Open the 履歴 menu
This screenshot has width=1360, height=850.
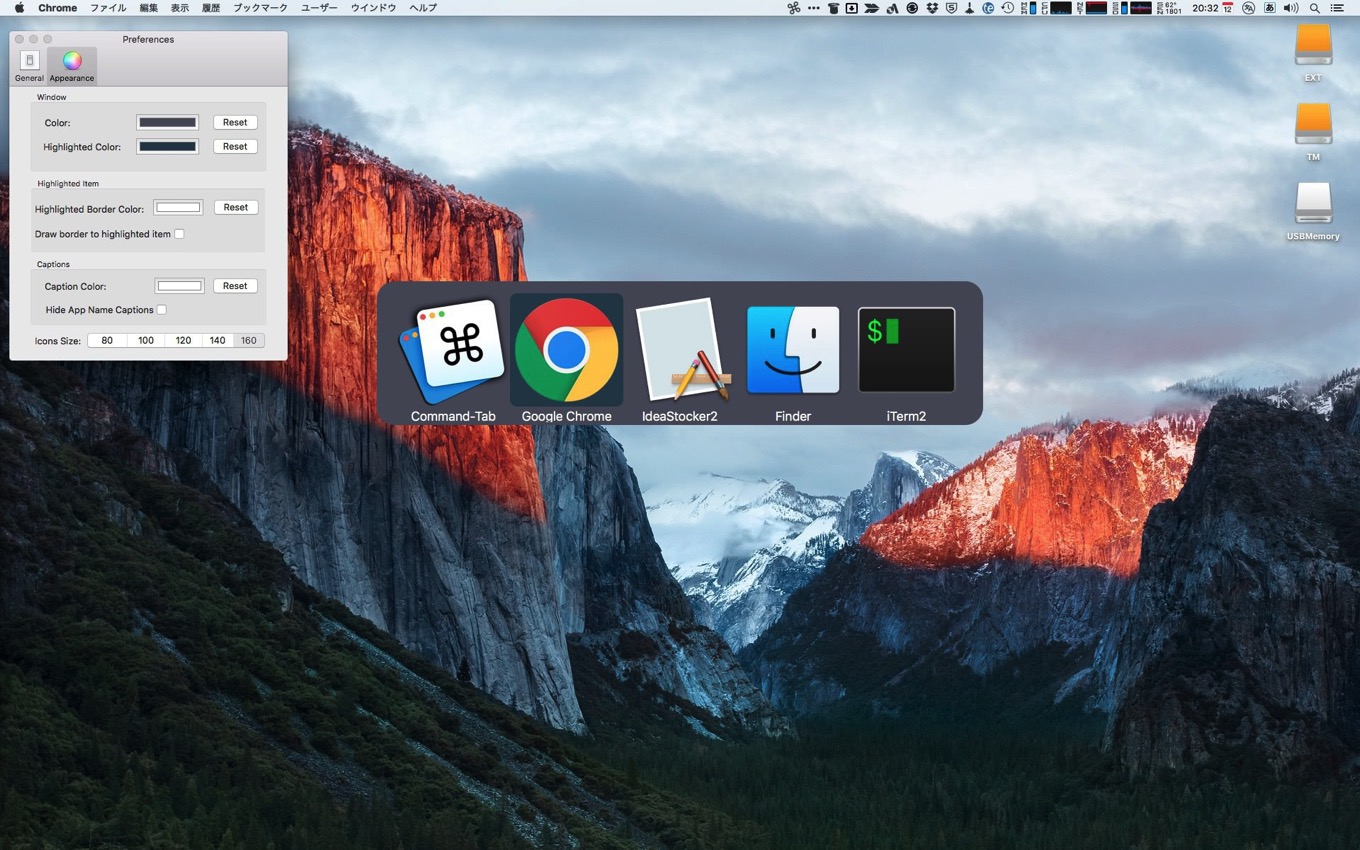coord(211,8)
